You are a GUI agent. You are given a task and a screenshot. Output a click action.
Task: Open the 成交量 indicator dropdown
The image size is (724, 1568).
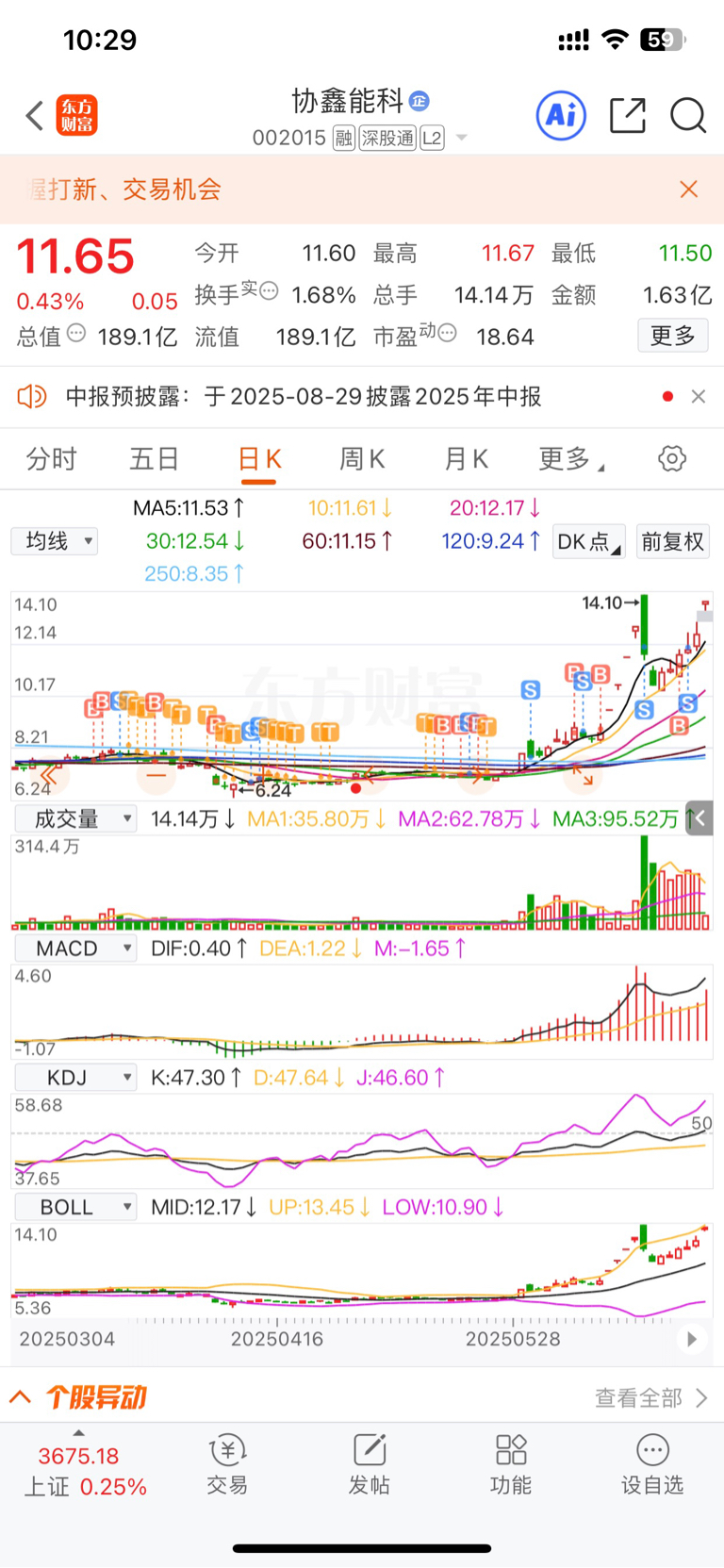[x=75, y=818]
